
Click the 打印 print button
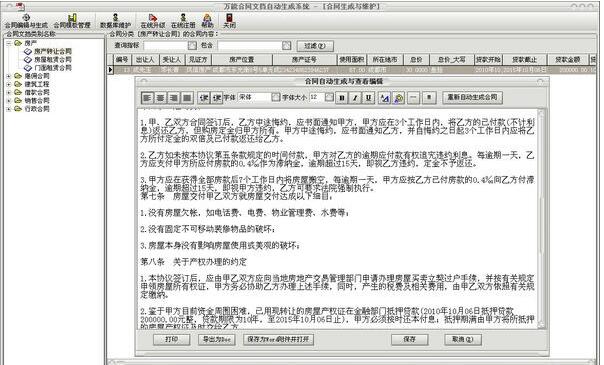click(171, 340)
